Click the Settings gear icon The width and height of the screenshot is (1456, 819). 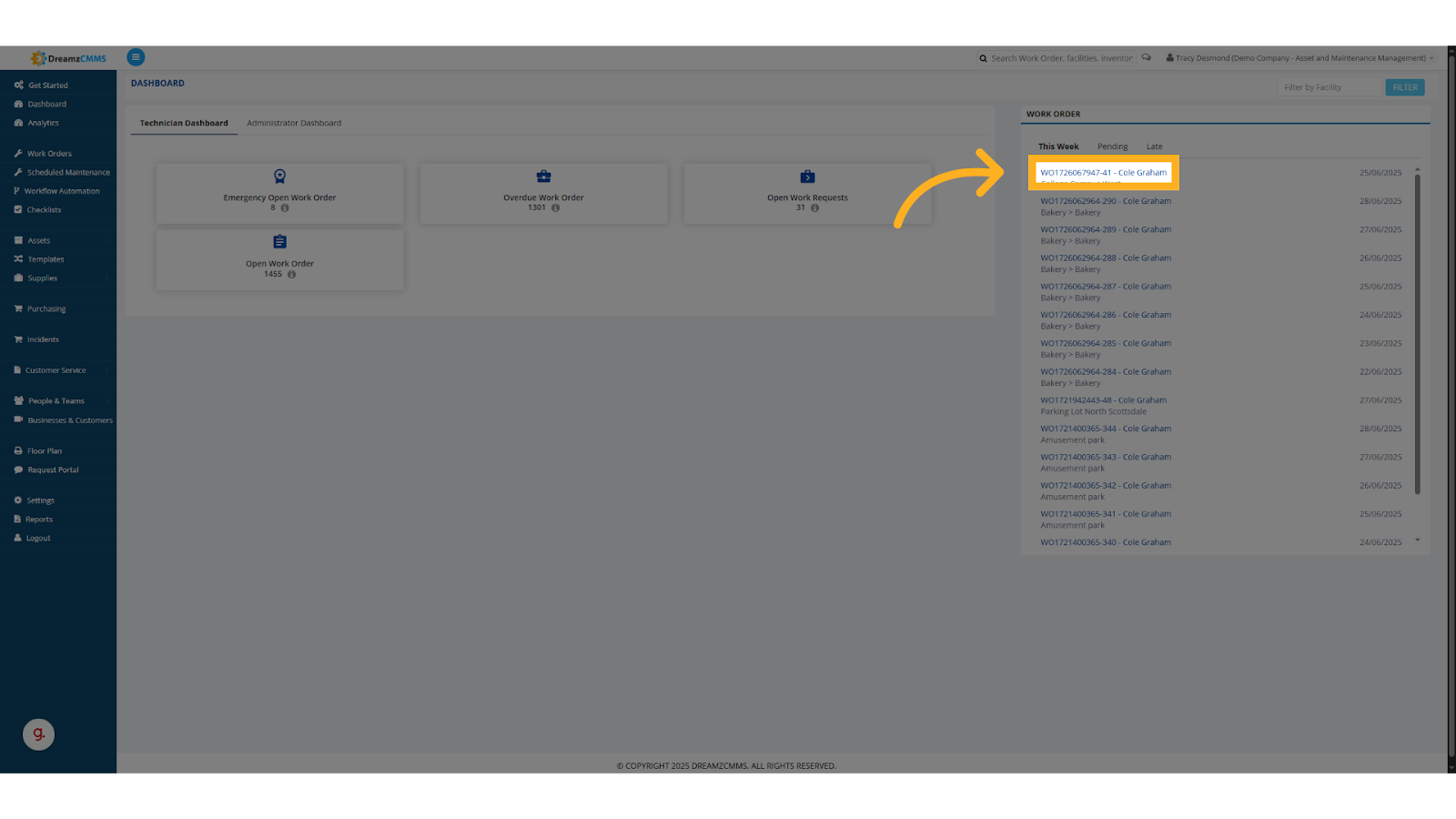(18, 500)
